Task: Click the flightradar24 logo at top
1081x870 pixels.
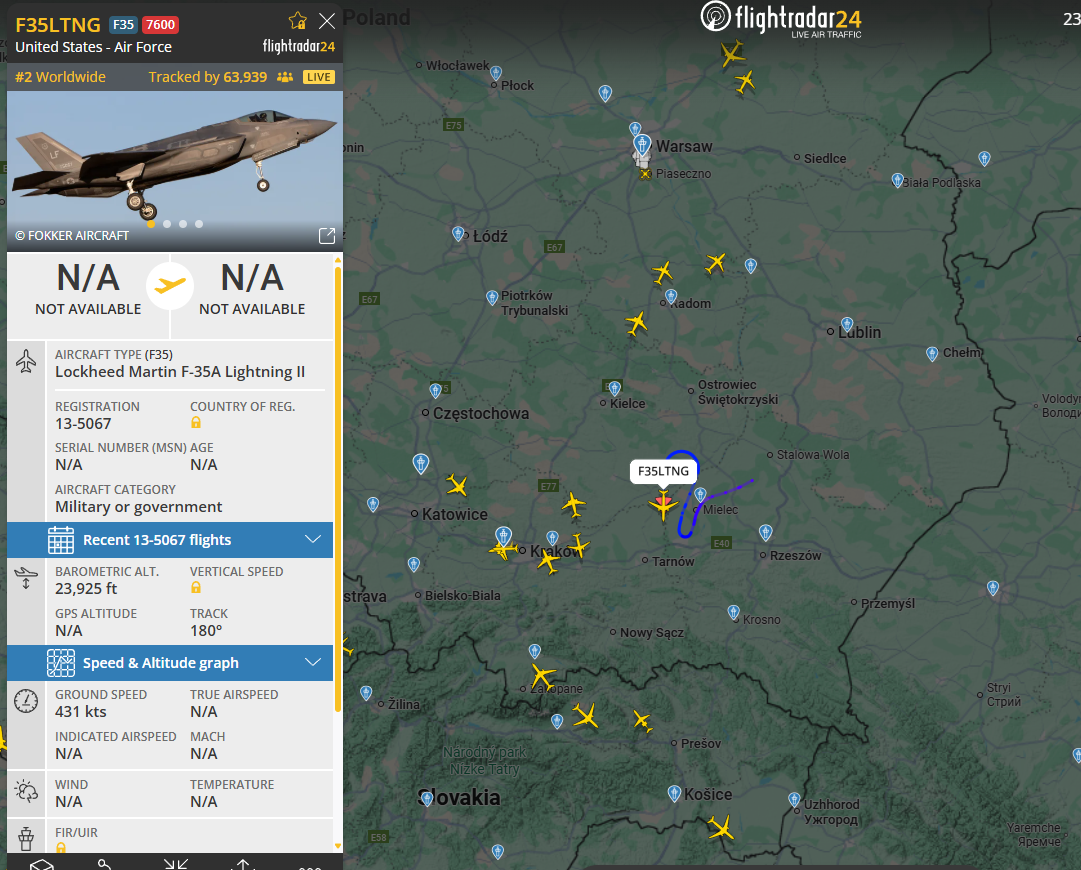Action: (781, 19)
